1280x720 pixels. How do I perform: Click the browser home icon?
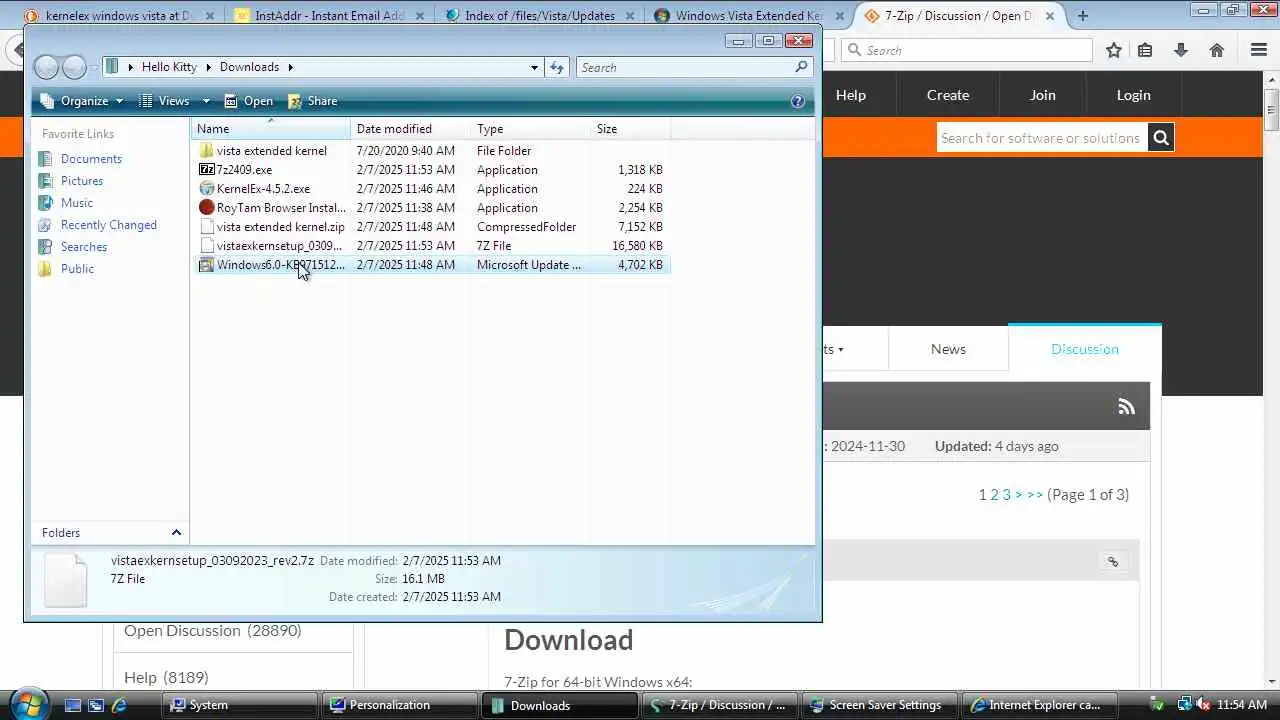1217,50
